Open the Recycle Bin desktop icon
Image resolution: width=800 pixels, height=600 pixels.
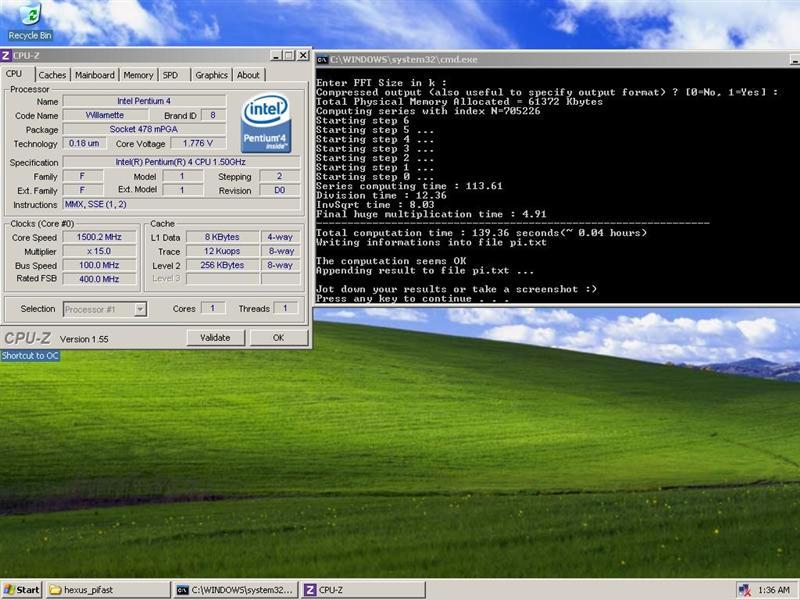tap(30, 21)
